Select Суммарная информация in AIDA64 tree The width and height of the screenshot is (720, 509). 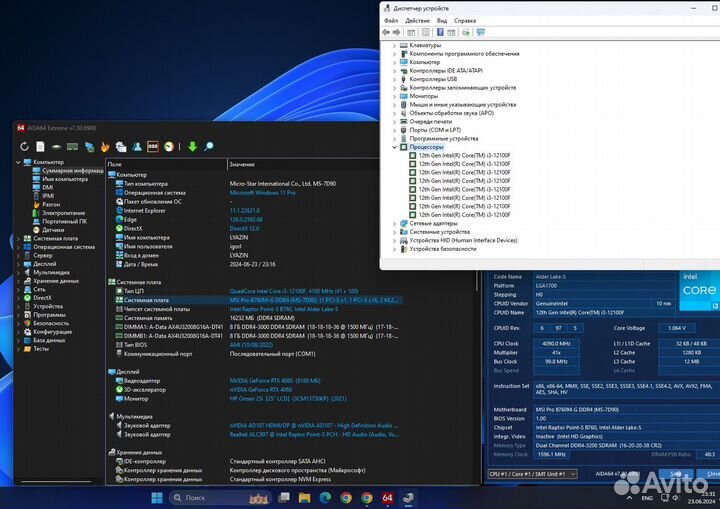[x=73, y=170]
